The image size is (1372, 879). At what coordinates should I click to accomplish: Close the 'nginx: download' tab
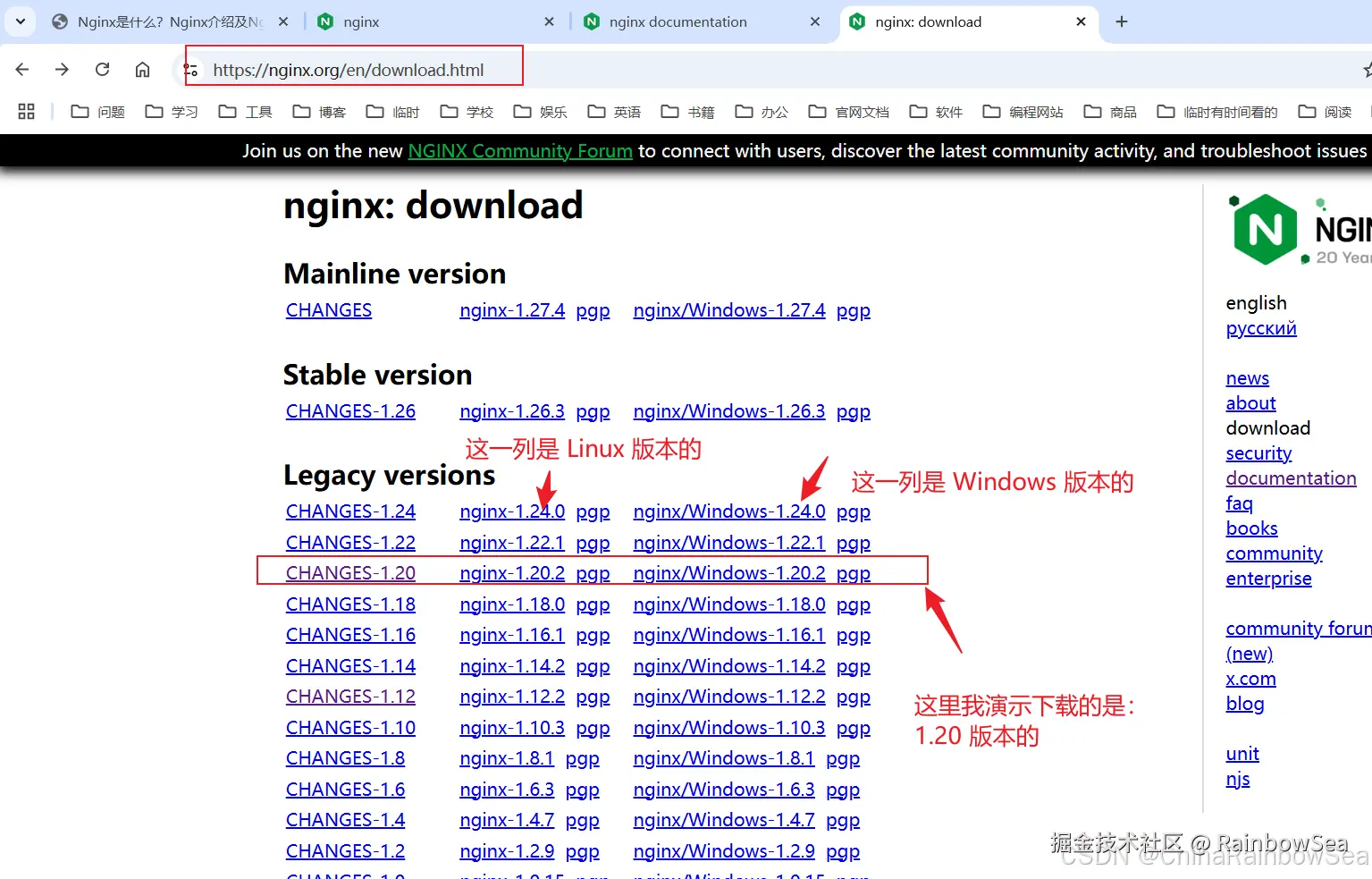(1081, 21)
